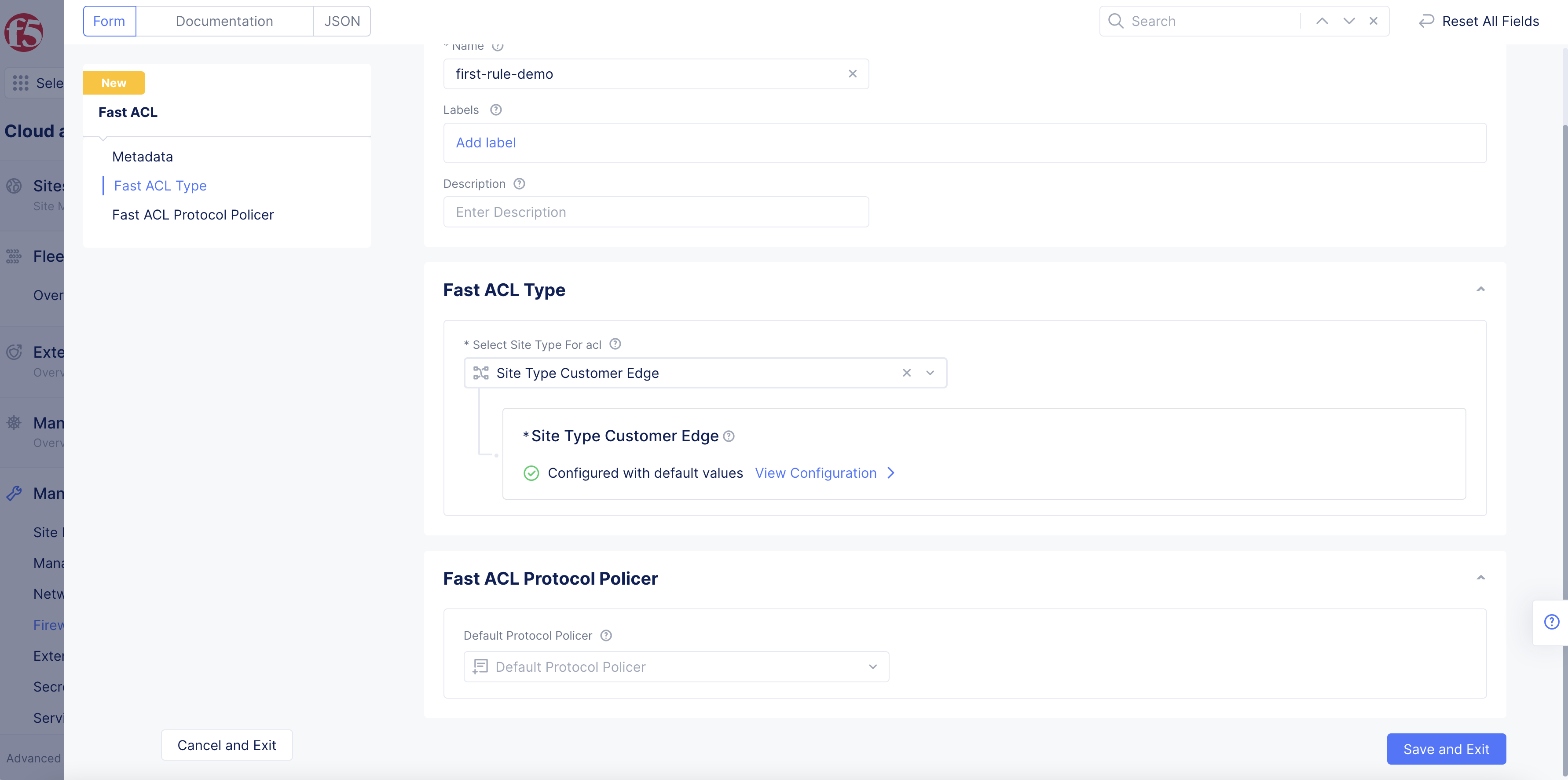
Task: Go to previous search result arrow
Action: click(1322, 21)
